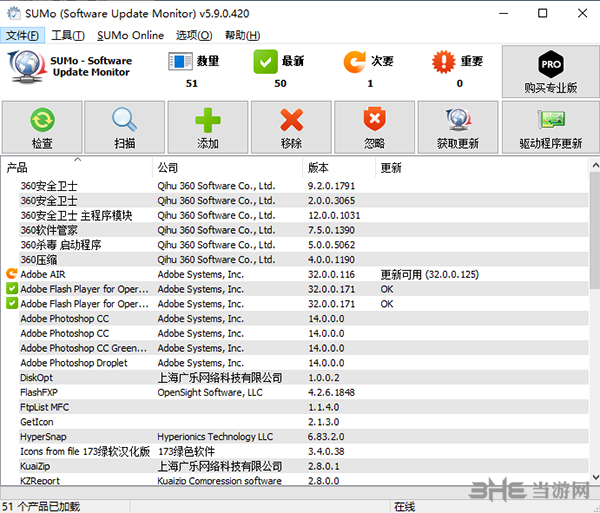Image resolution: width=600 pixels, height=513 pixels.
Task: Click the 检查 (Check) toolbar button
Action: coord(42,127)
